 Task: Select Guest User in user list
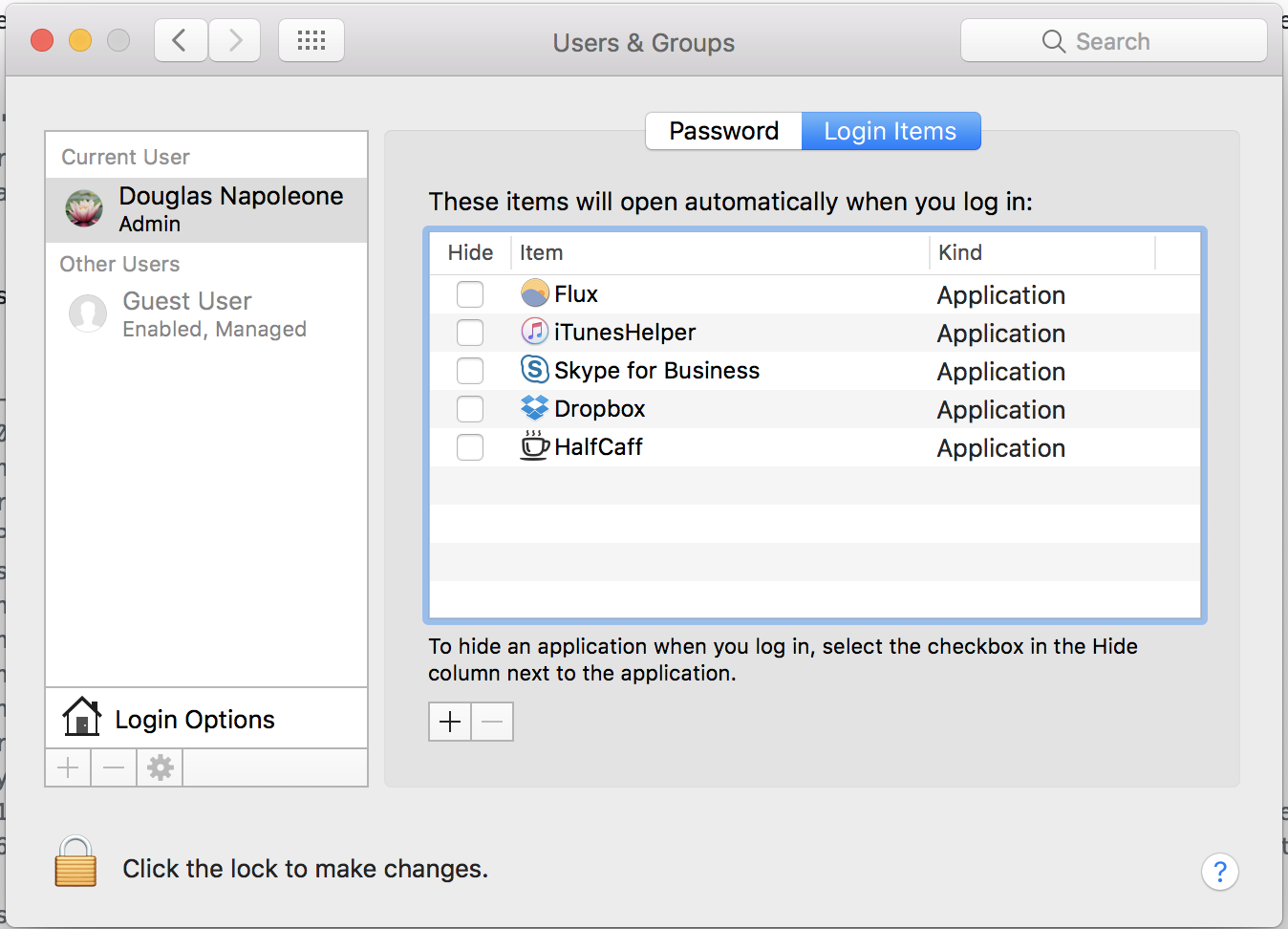click(x=206, y=314)
